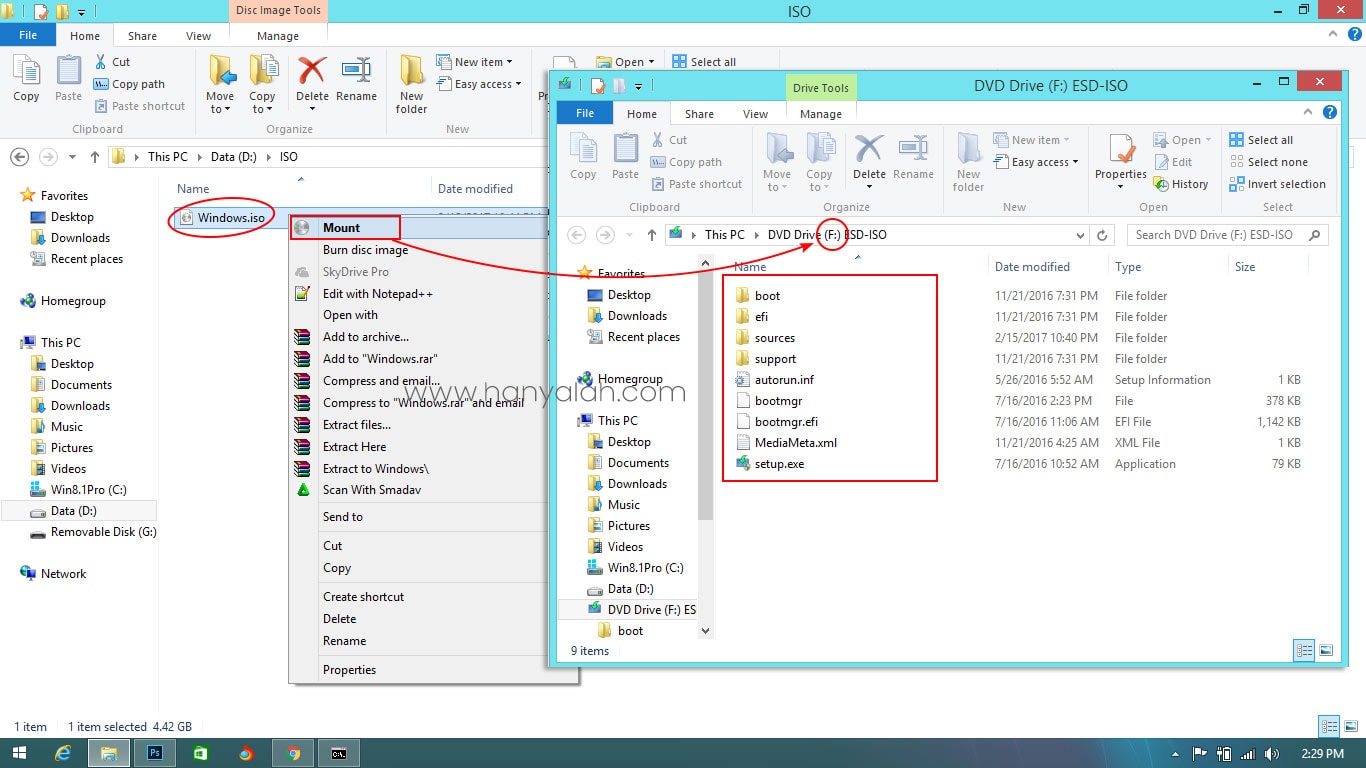Switch DVD Drive window to Large icons view

point(1326,650)
